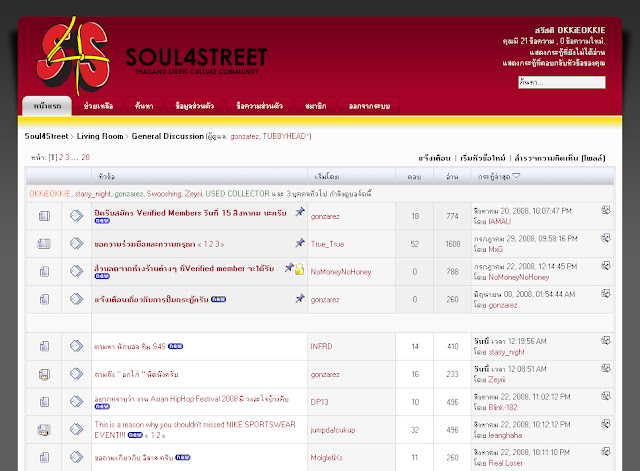View last poster leanghaha profile

click(x=505, y=435)
